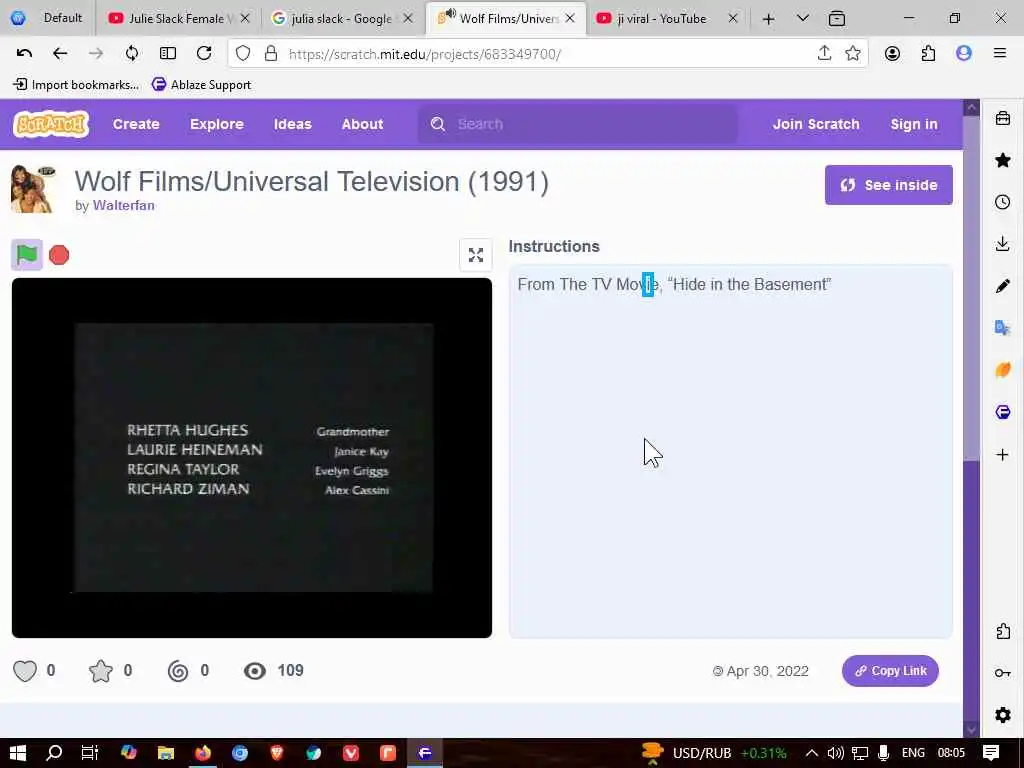Open the Join Scratch link

pyautogui.click(x=816, y=124)
